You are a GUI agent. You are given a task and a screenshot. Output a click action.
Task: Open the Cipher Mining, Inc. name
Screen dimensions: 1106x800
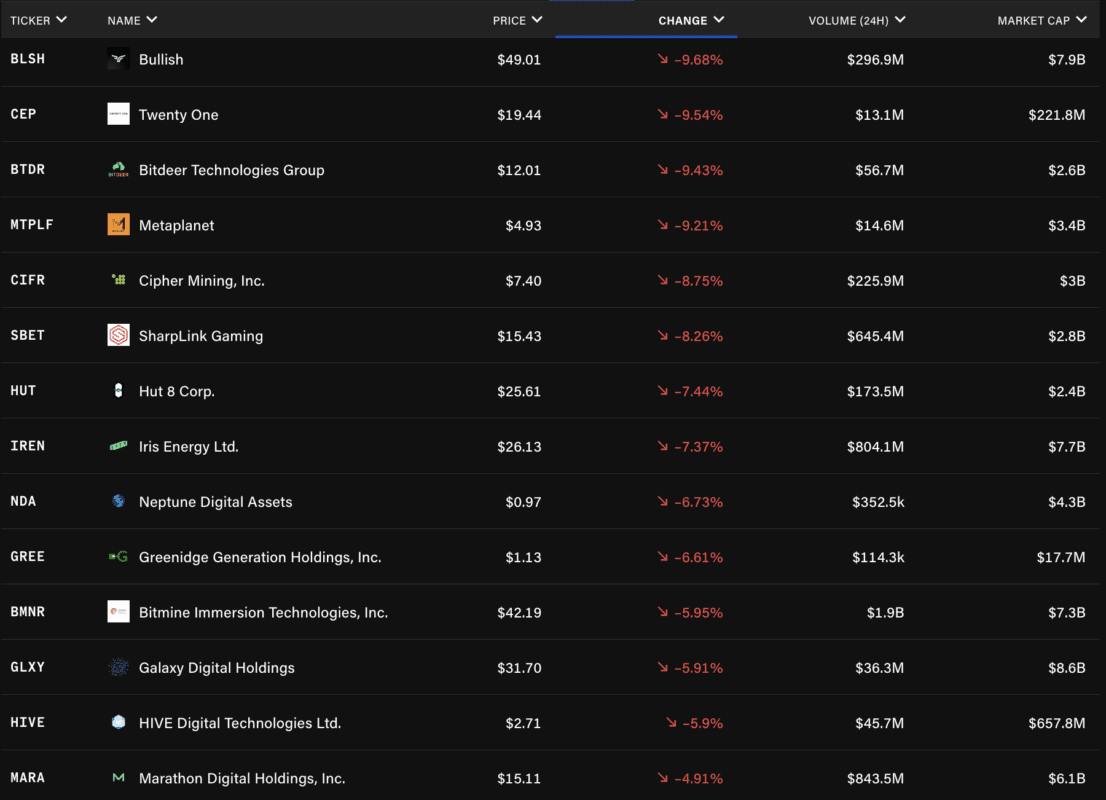pos(202,281)
